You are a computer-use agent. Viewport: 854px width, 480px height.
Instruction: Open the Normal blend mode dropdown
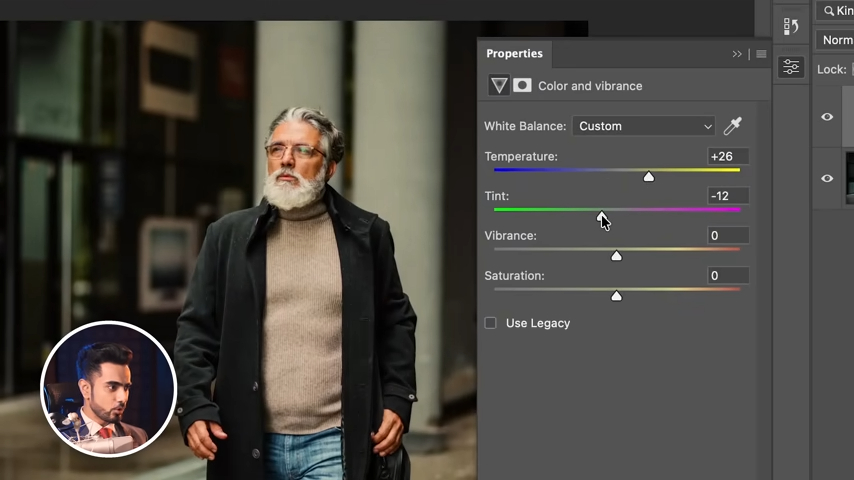[835, 40]
